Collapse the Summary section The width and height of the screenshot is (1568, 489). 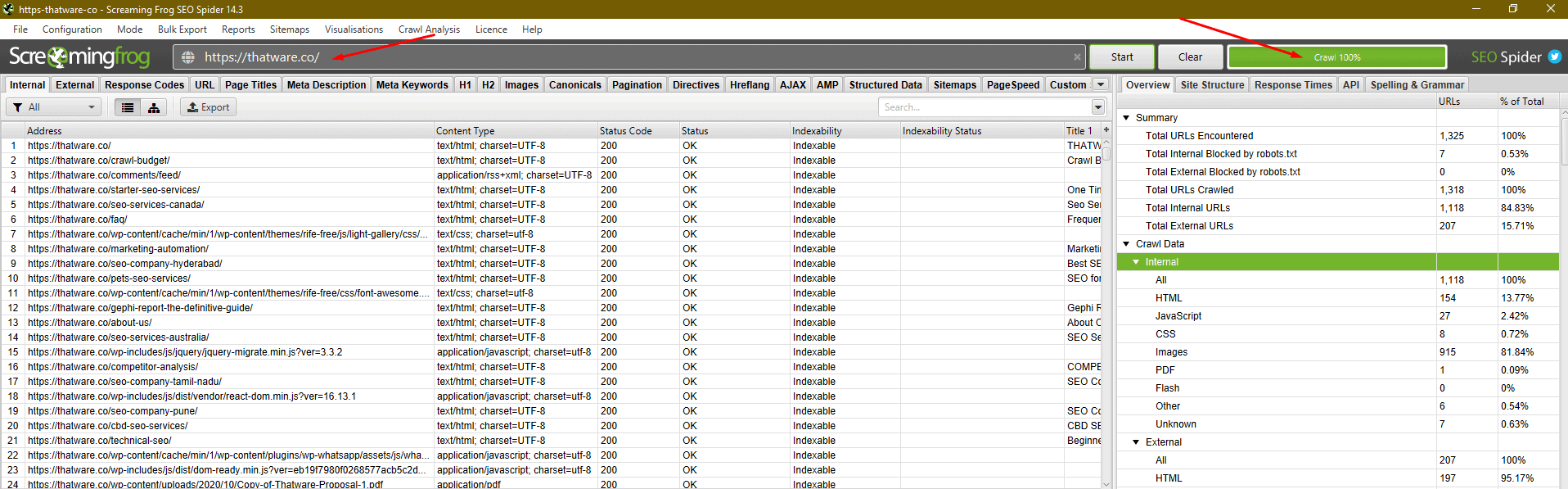coord(1126,118)
